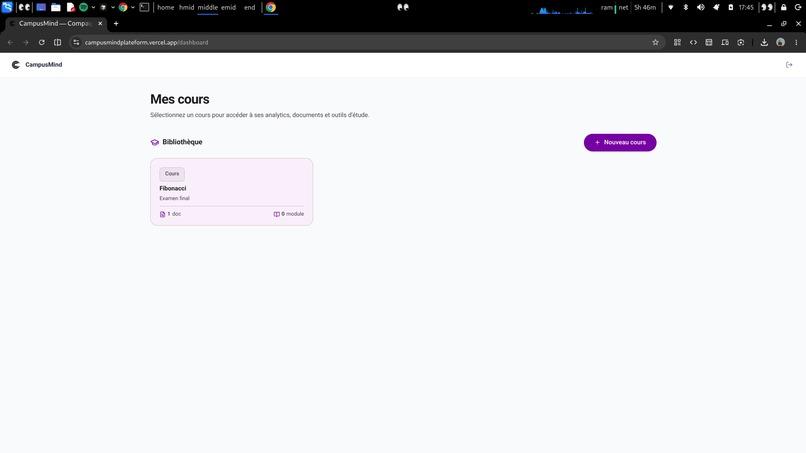
Task: Open the downloads icon in browser toolbar
Action: pyautogui.click(x=764, y=43)
